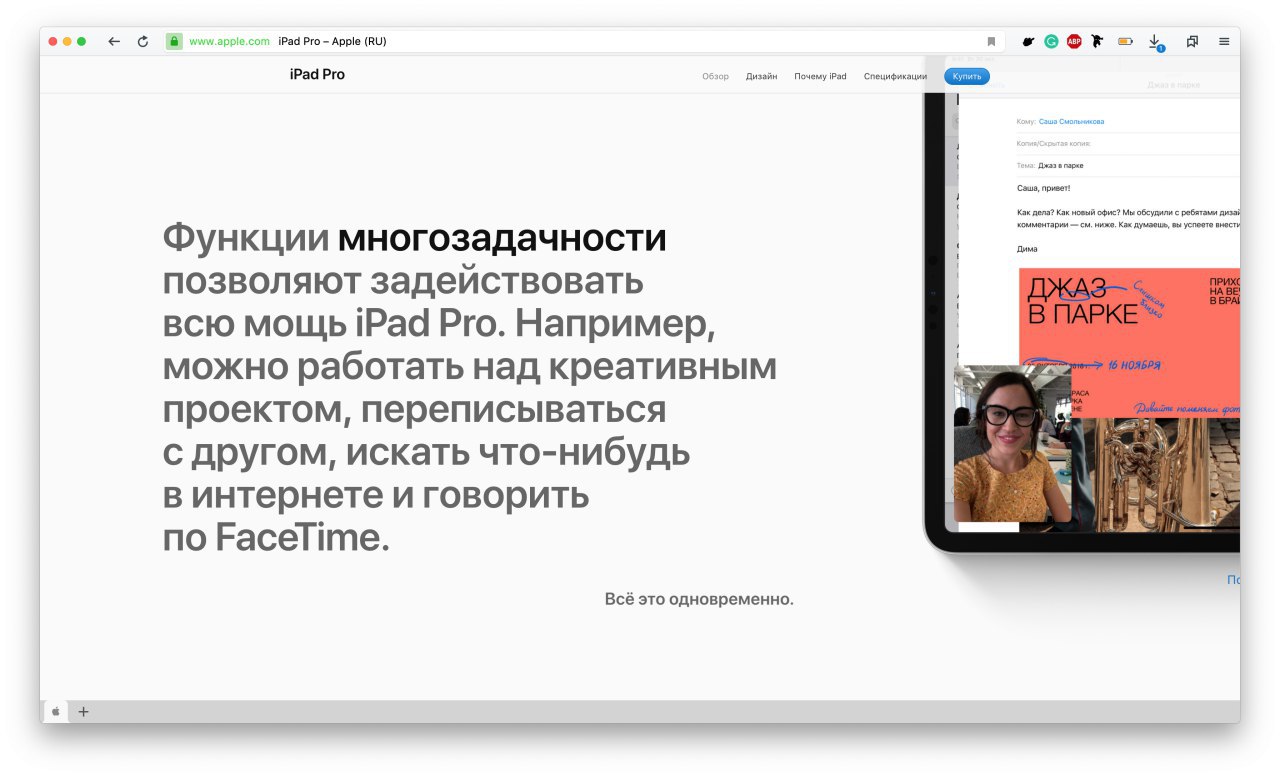
Task: Click the brass instrument photo
Action: pyautogui.click(x=1155, y=474)
